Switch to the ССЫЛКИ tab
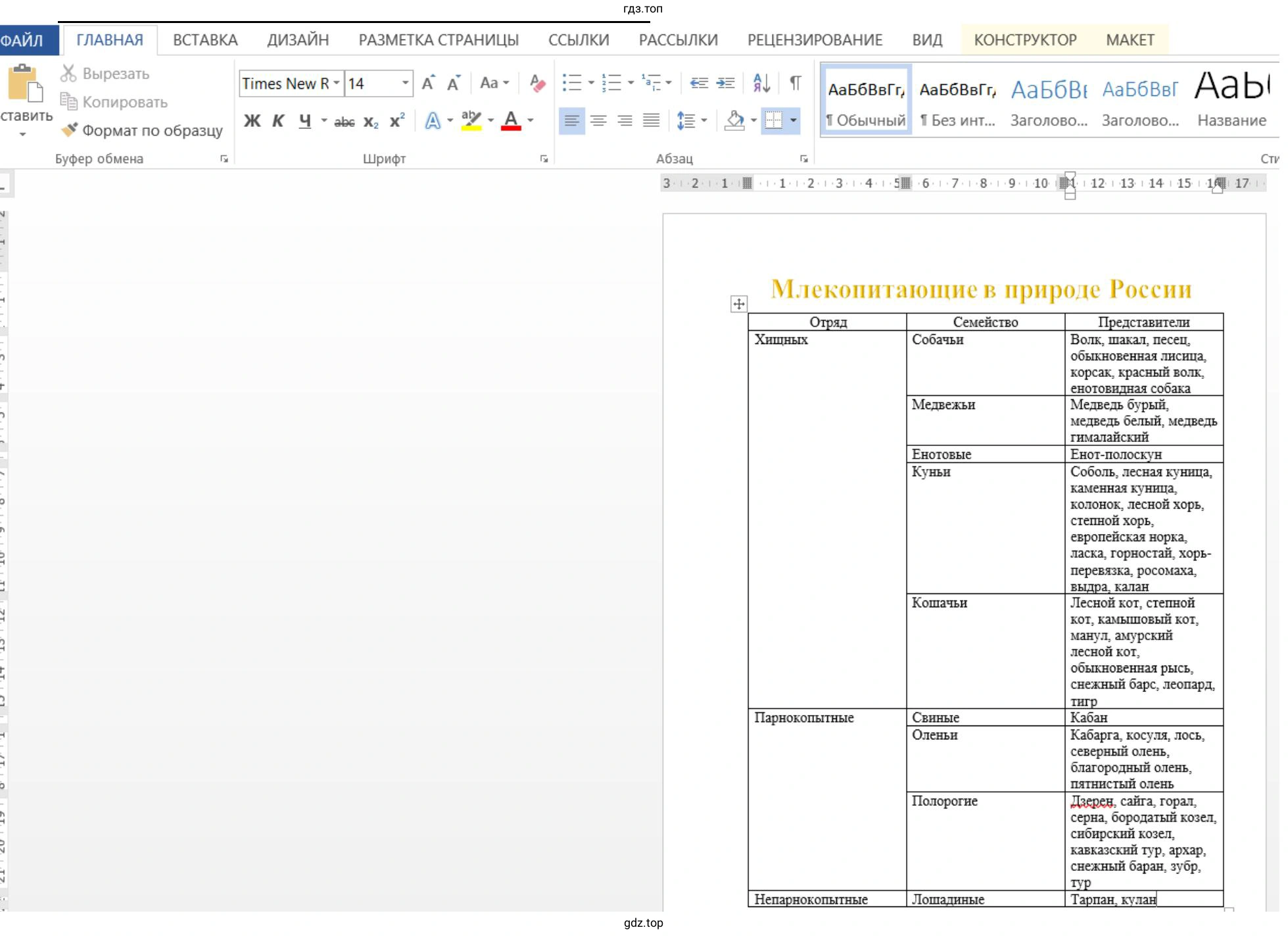Image resolution: width=1288 pixels, height=936 pixels. coord(579,40)
